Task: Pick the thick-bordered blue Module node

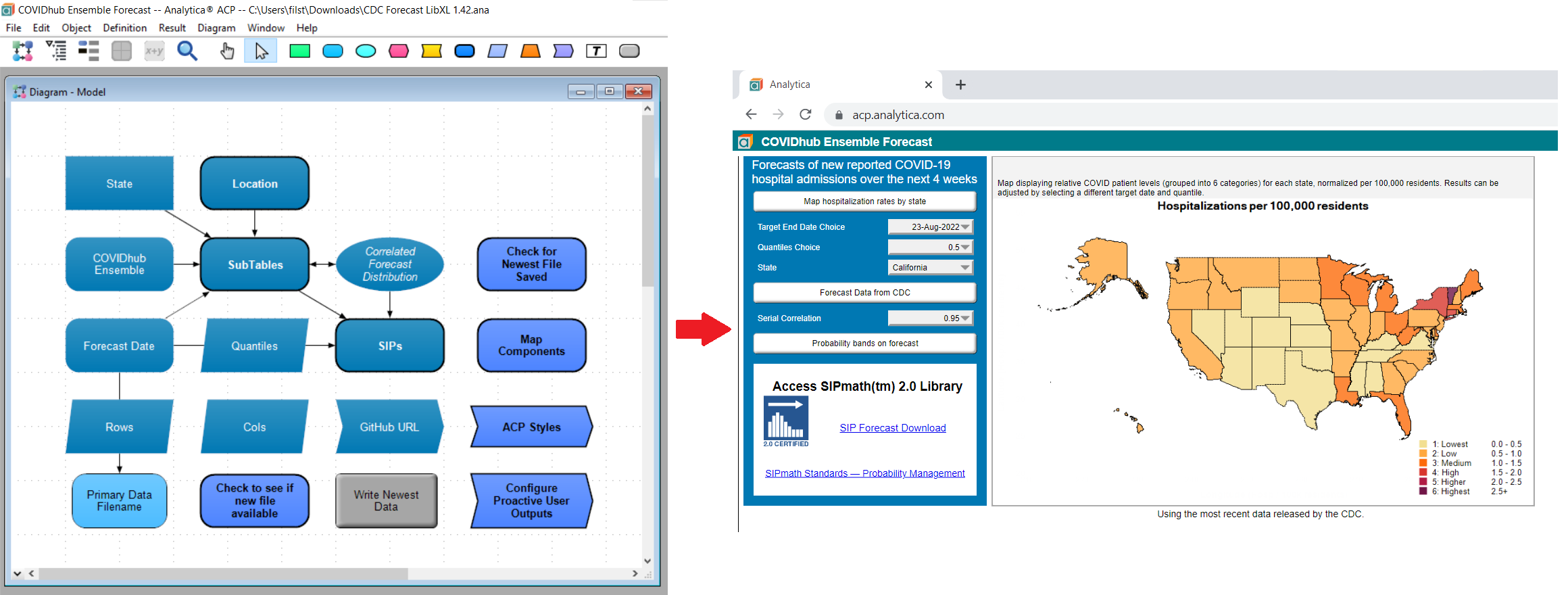Action: coord(464,51)
